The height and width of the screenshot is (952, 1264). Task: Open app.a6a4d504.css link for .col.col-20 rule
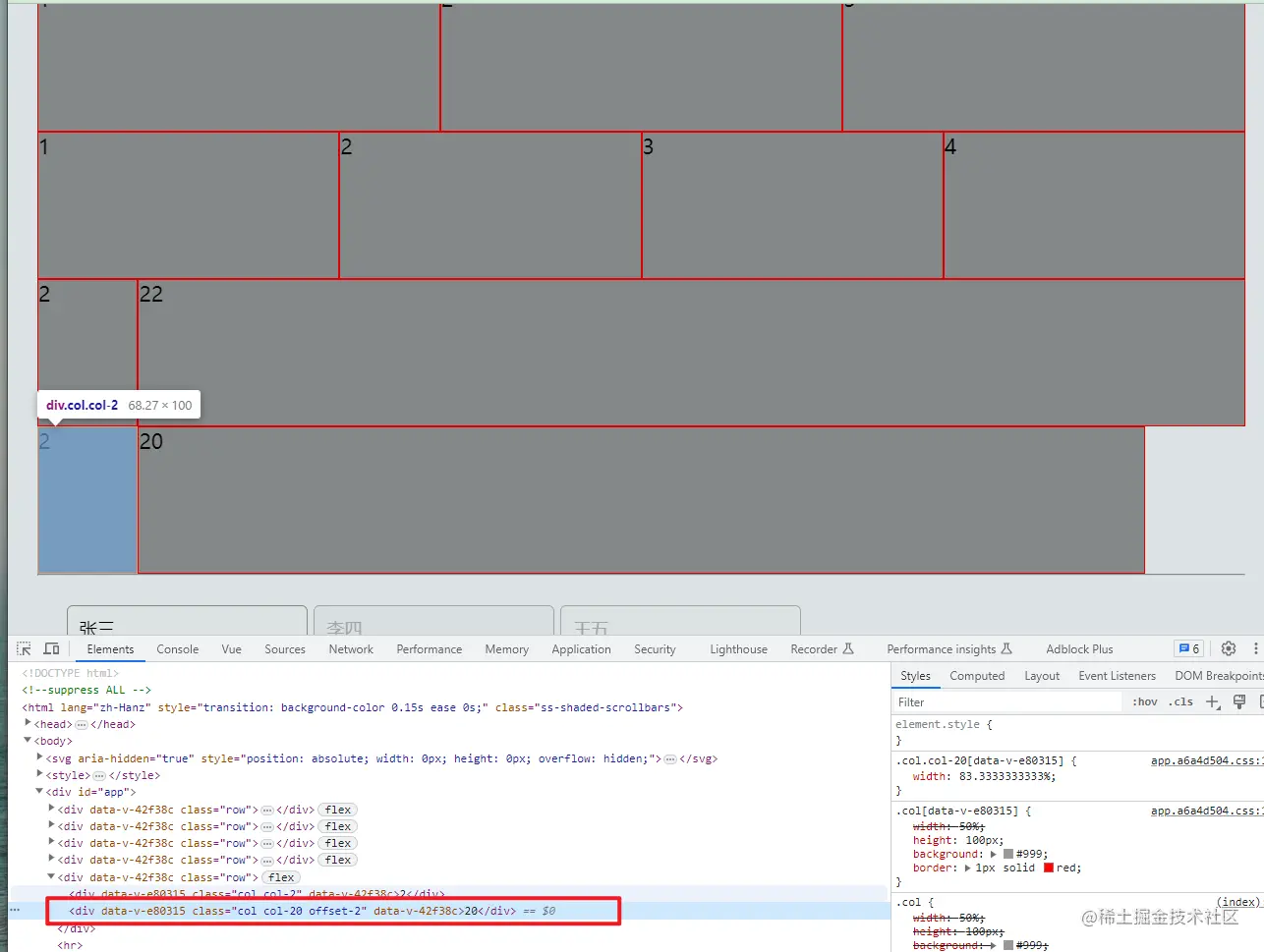point(1207,760)
